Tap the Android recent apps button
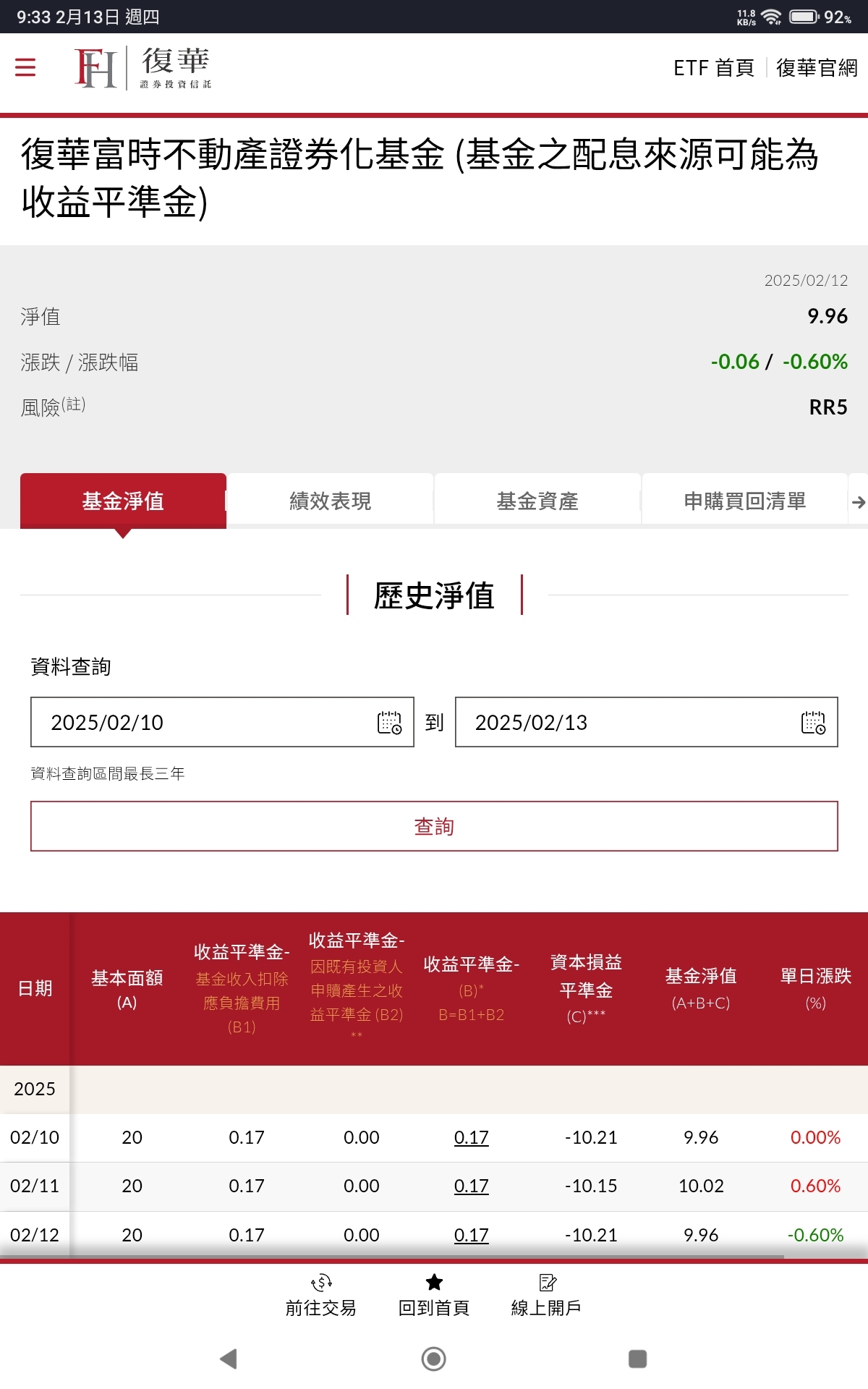This screenshot has width=868, height=1389. [637, 1359]
